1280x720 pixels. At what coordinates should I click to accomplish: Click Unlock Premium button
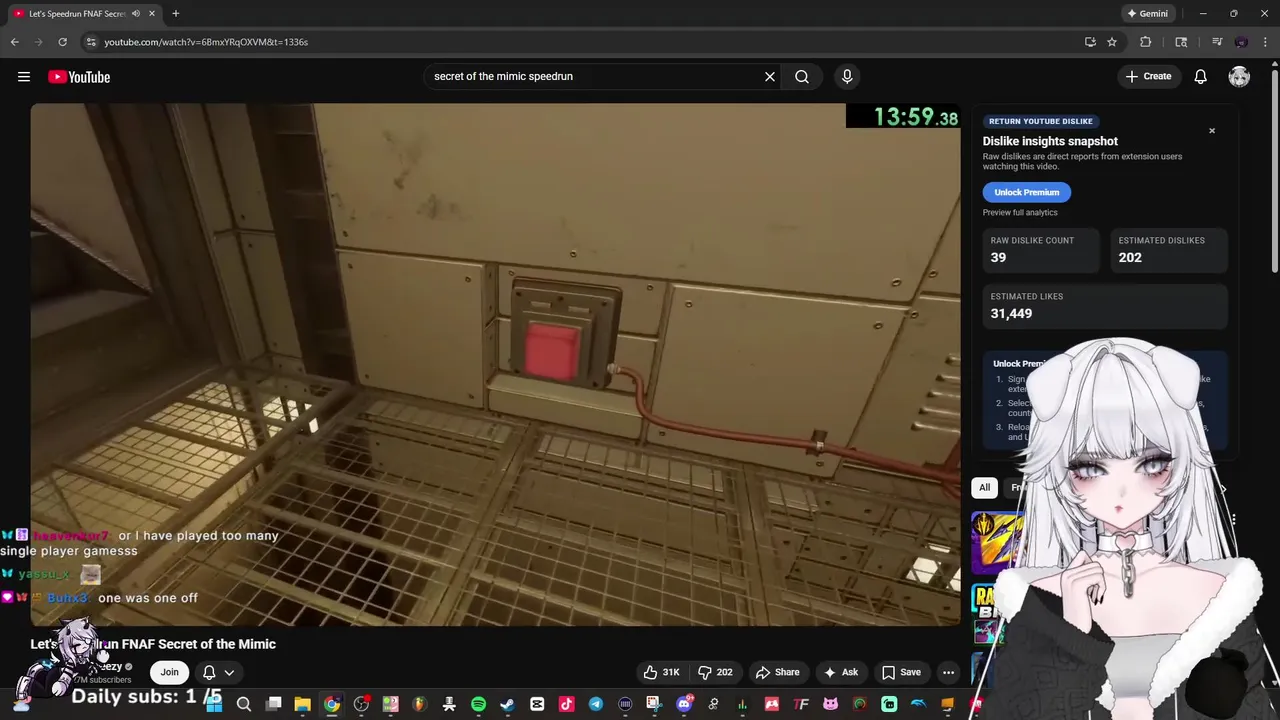pos(1027,192)
